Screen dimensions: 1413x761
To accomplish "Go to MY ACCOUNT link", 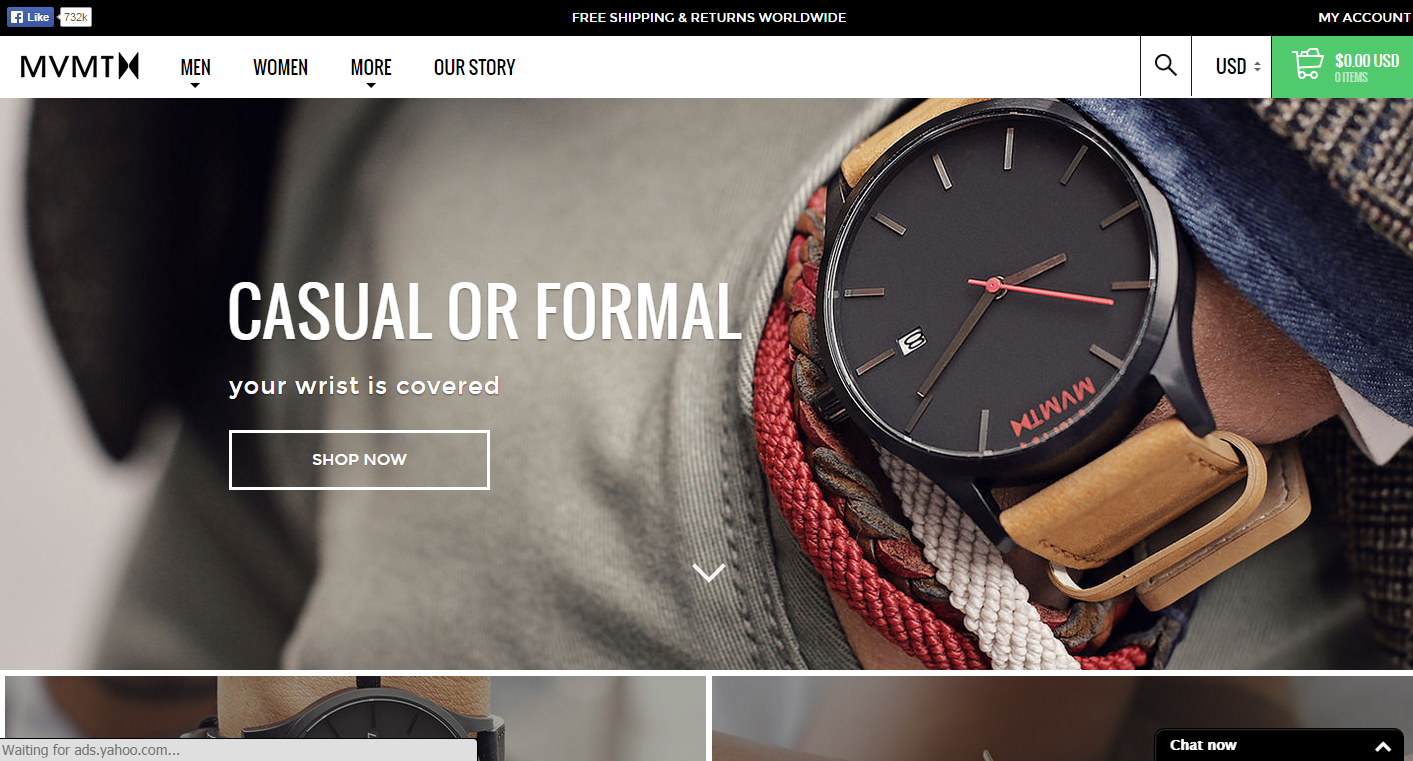I will 1364,17.
